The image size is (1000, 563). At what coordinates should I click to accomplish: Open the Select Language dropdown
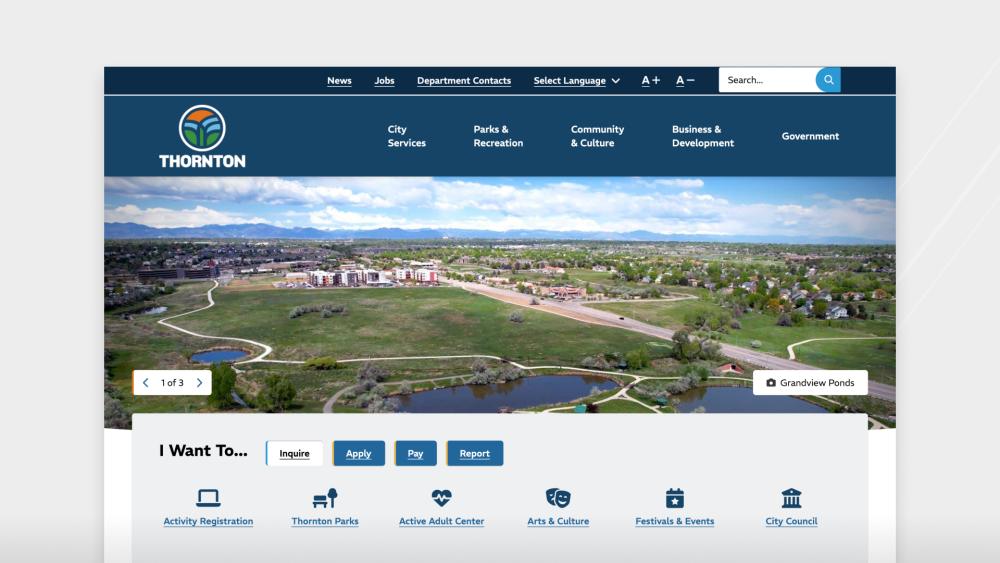[576, 81]
